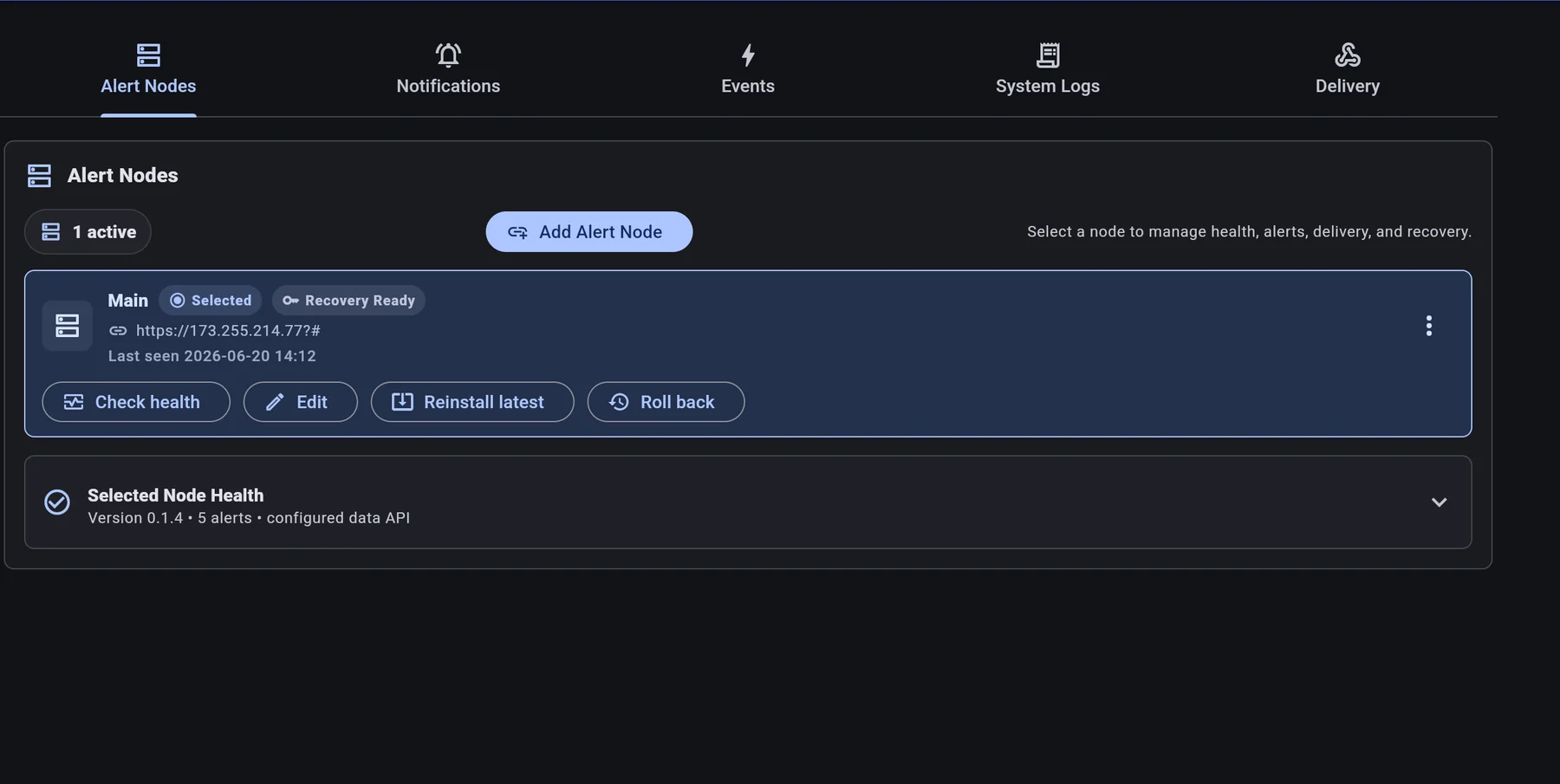The image size is (1560, 784).
Task: Switch to the Delivery tab
Action: click(1348, 70)
